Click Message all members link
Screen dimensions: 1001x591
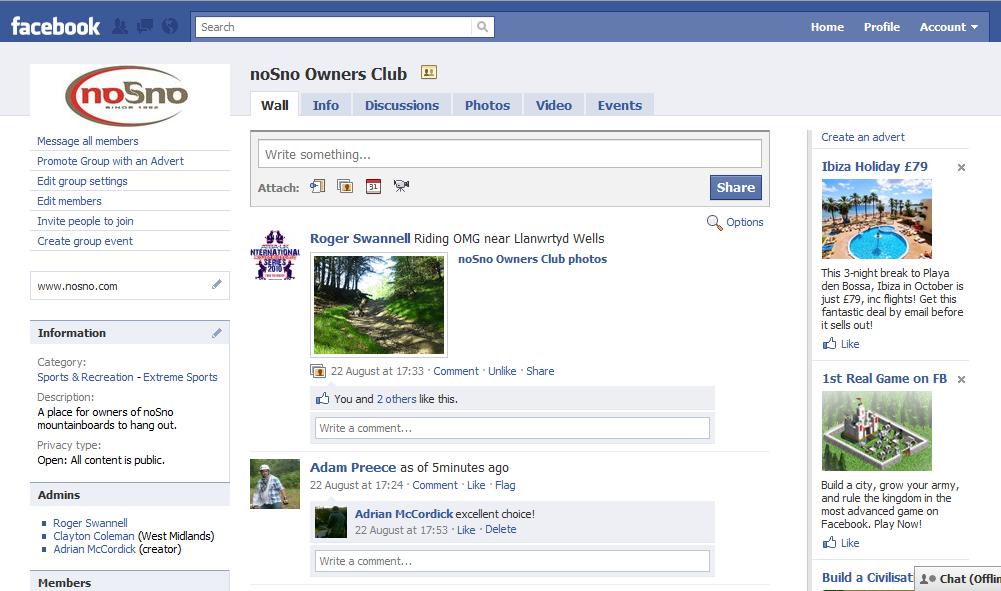[x=87, y=141]
